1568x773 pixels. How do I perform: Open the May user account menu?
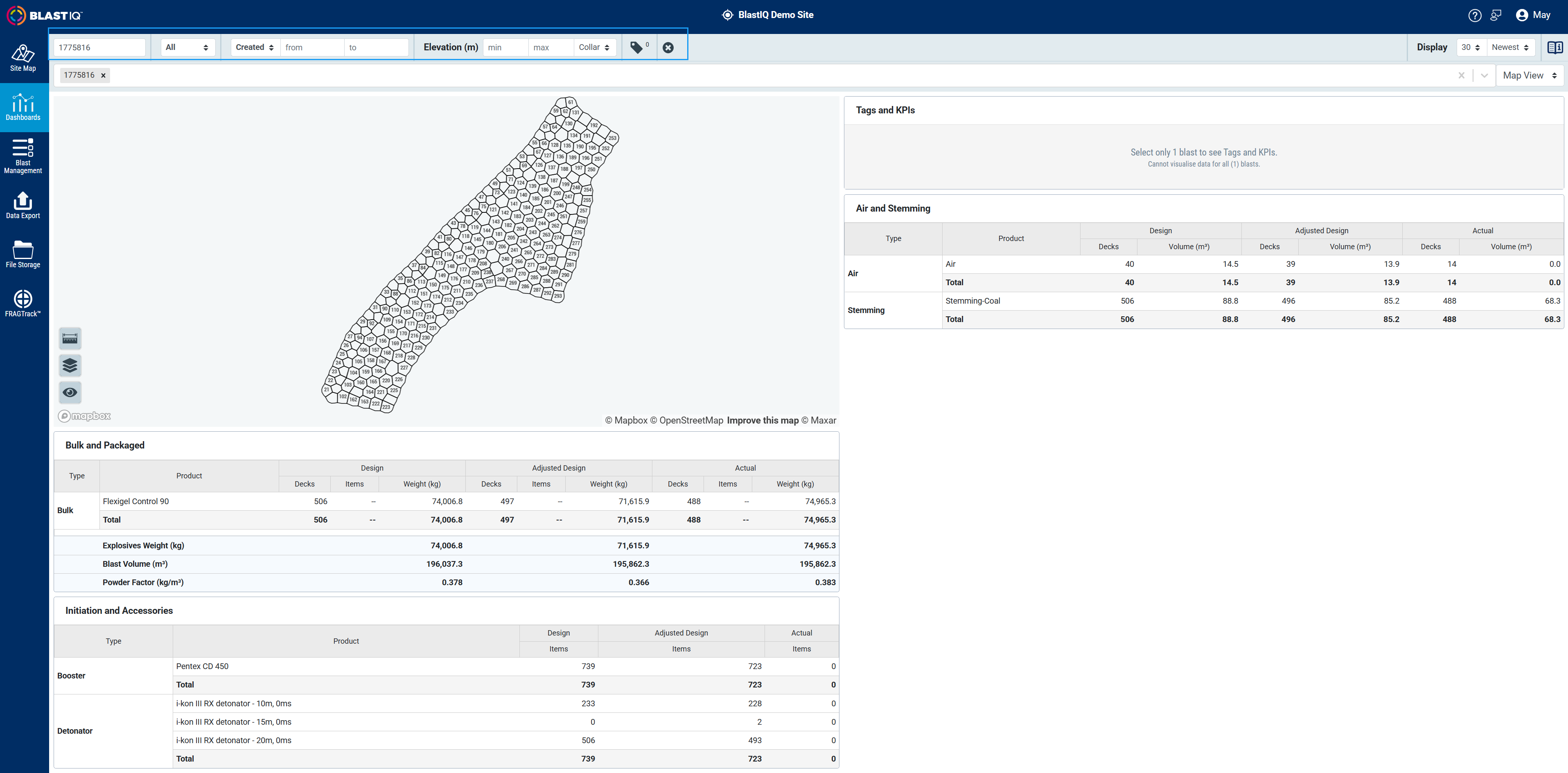pyautogui.click(x=1533, y=15)
